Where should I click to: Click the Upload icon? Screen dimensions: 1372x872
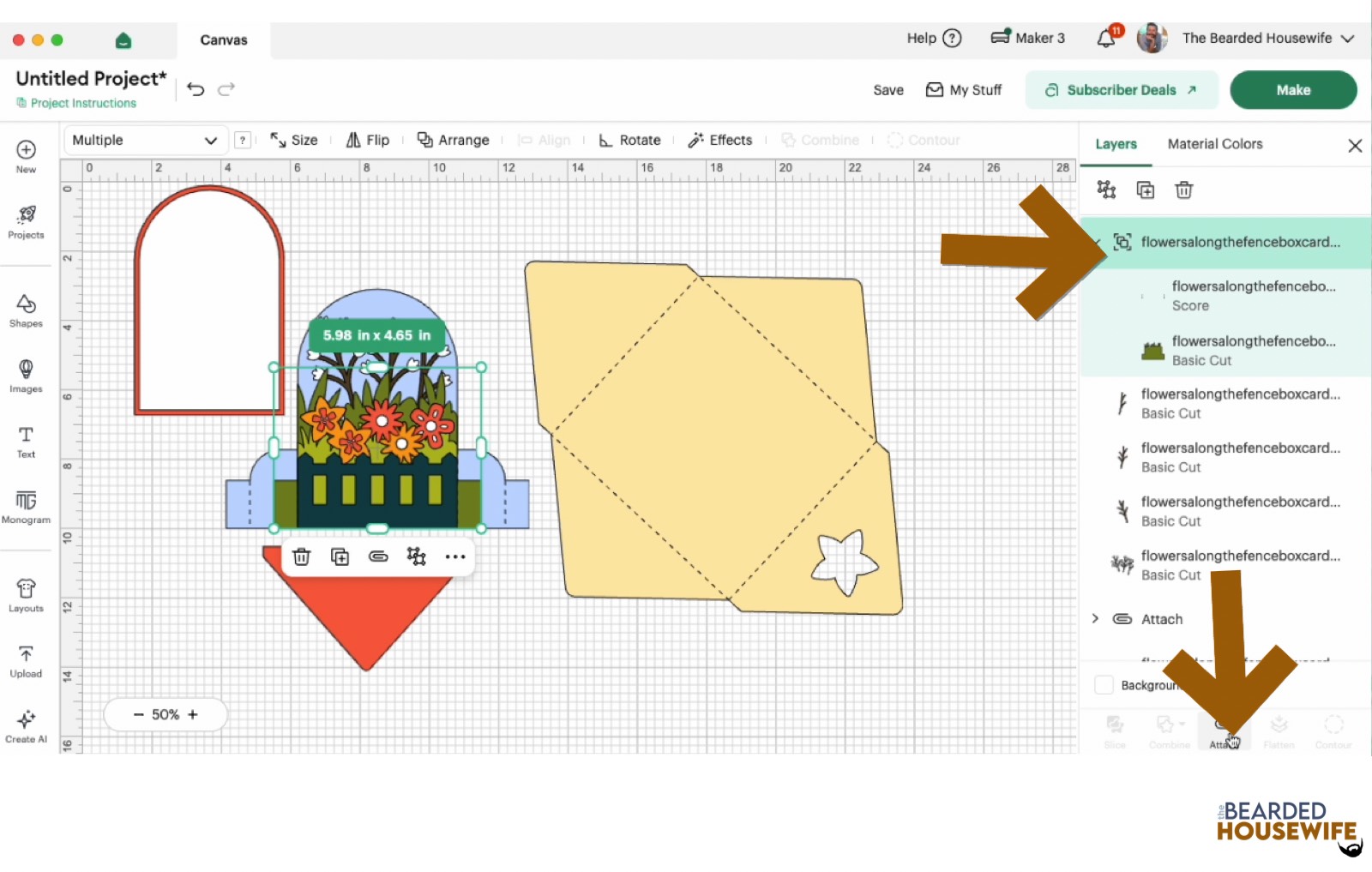(26, 661)
